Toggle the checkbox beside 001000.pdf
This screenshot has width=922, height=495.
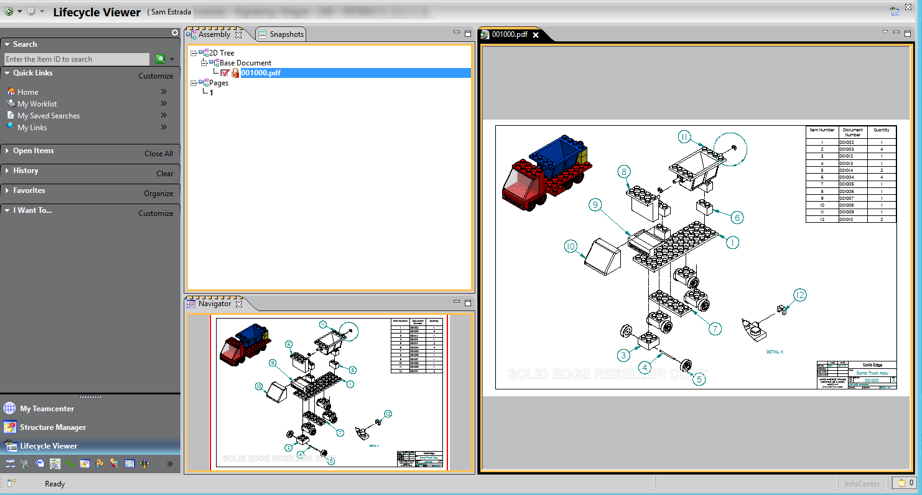click(225, 73)
